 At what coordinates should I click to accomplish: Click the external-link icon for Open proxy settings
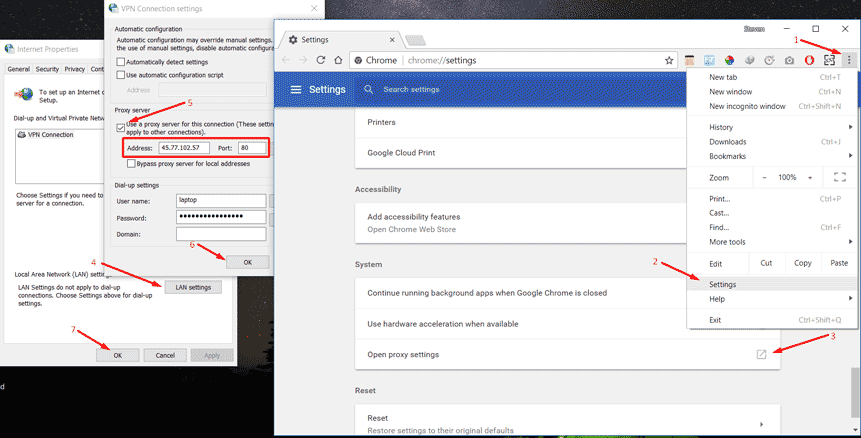(x=761, y=355)
